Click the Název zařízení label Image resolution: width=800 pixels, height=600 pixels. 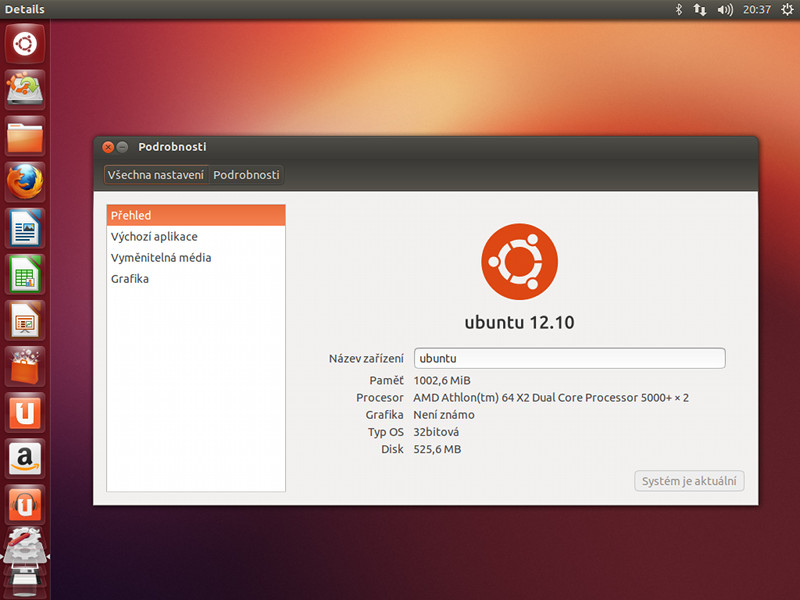[366, 359]
